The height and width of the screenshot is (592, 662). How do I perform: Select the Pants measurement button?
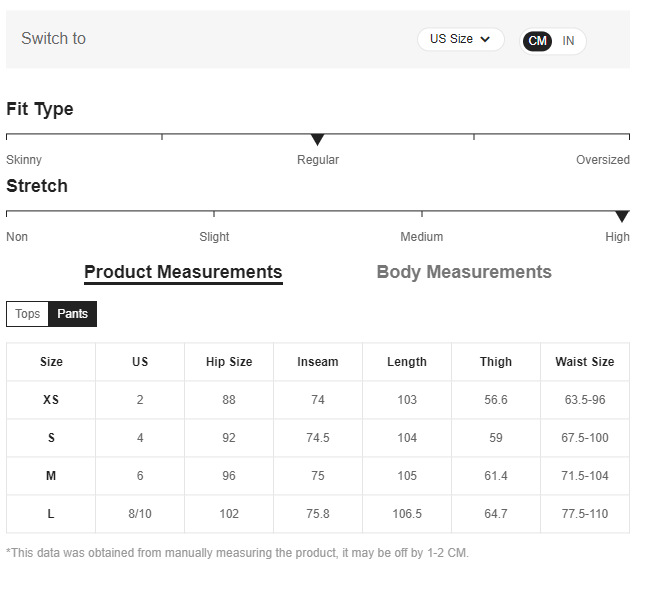coord(72,314)
